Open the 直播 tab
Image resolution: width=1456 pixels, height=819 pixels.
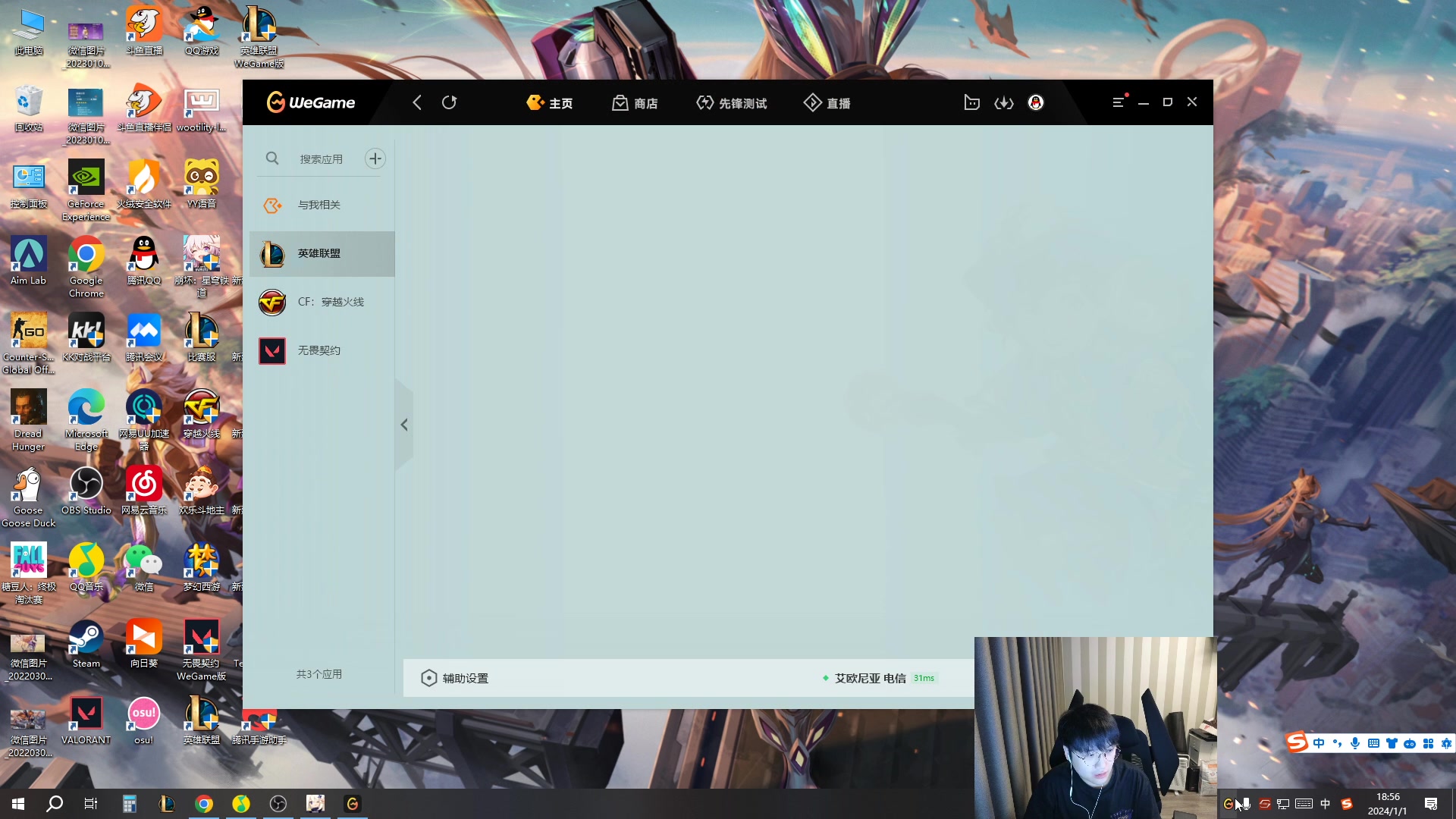827,103
